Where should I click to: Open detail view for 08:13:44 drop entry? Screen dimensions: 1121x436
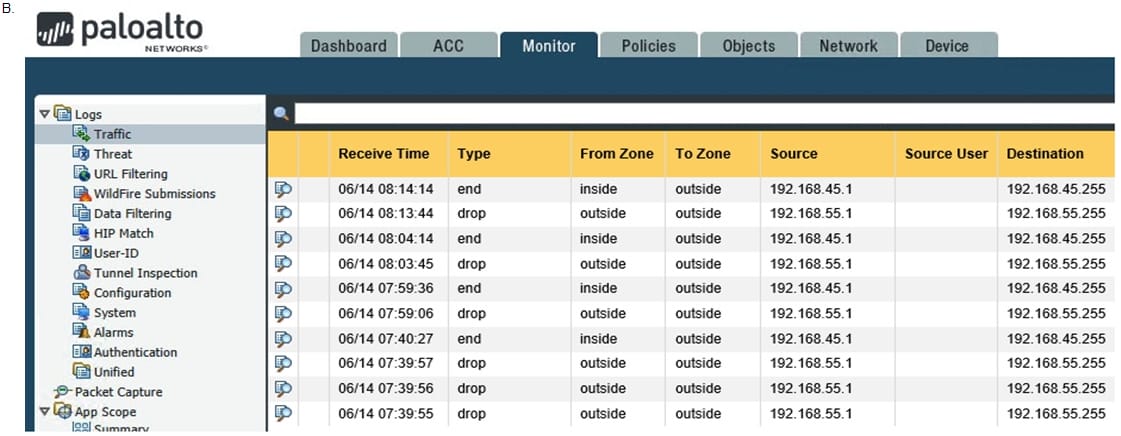[x=283, y=214]
